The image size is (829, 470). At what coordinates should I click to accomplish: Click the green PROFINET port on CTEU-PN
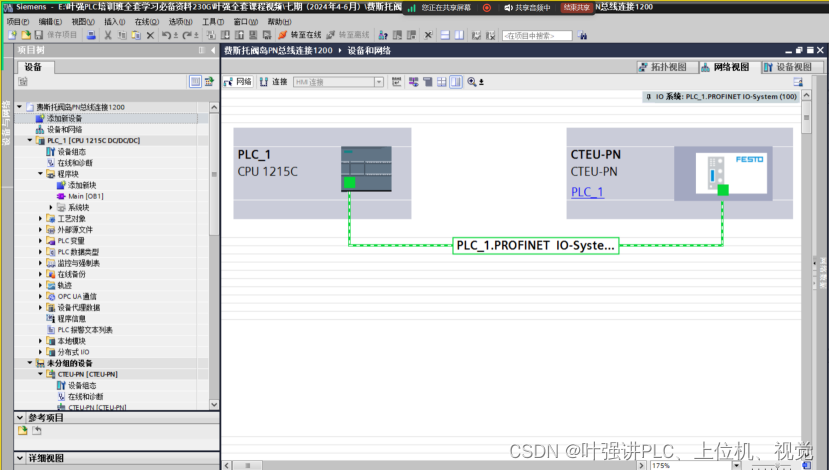[723, 190]
